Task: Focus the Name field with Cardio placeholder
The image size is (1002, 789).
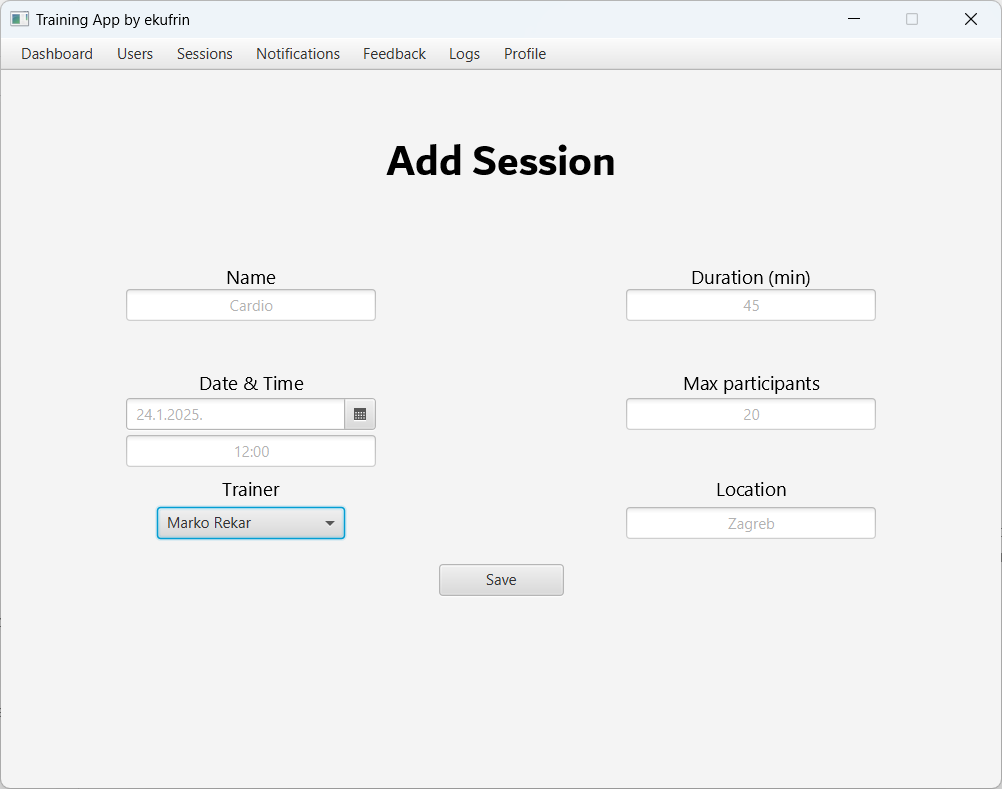Action: 250,305
